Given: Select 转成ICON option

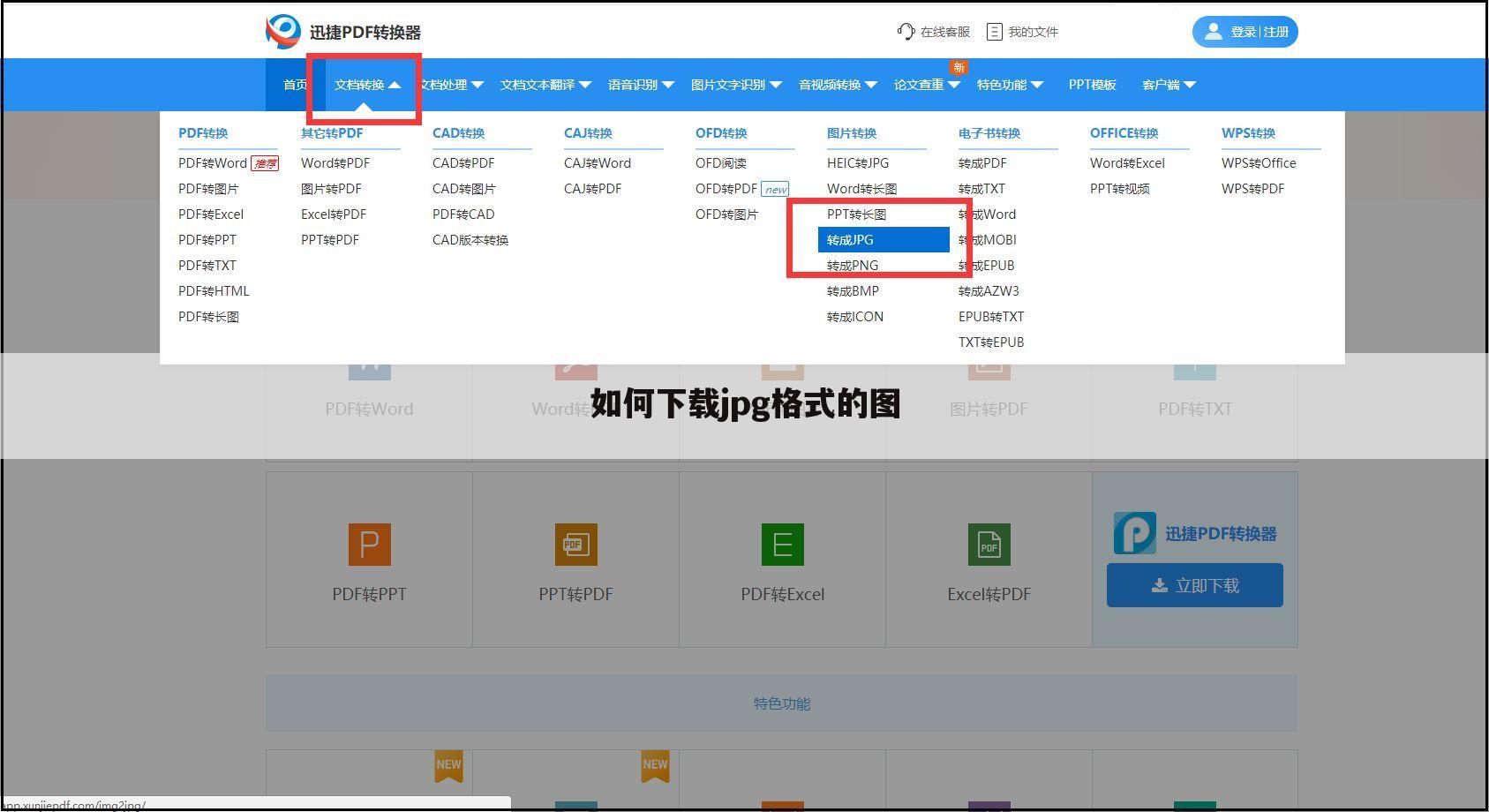Looking at the screenshot, I should (855, 317).
